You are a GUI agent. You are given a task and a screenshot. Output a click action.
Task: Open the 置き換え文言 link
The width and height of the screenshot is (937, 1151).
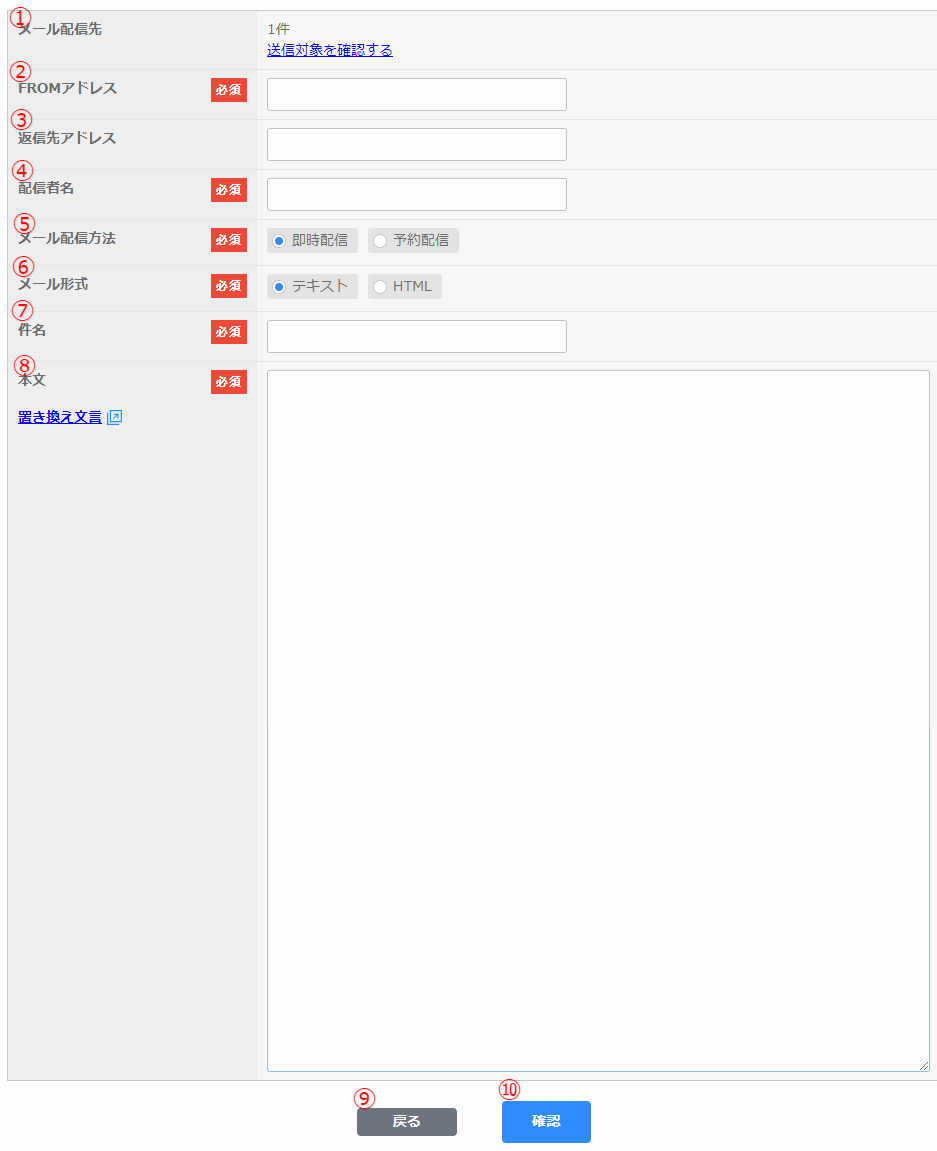click(x=60, y=418)
